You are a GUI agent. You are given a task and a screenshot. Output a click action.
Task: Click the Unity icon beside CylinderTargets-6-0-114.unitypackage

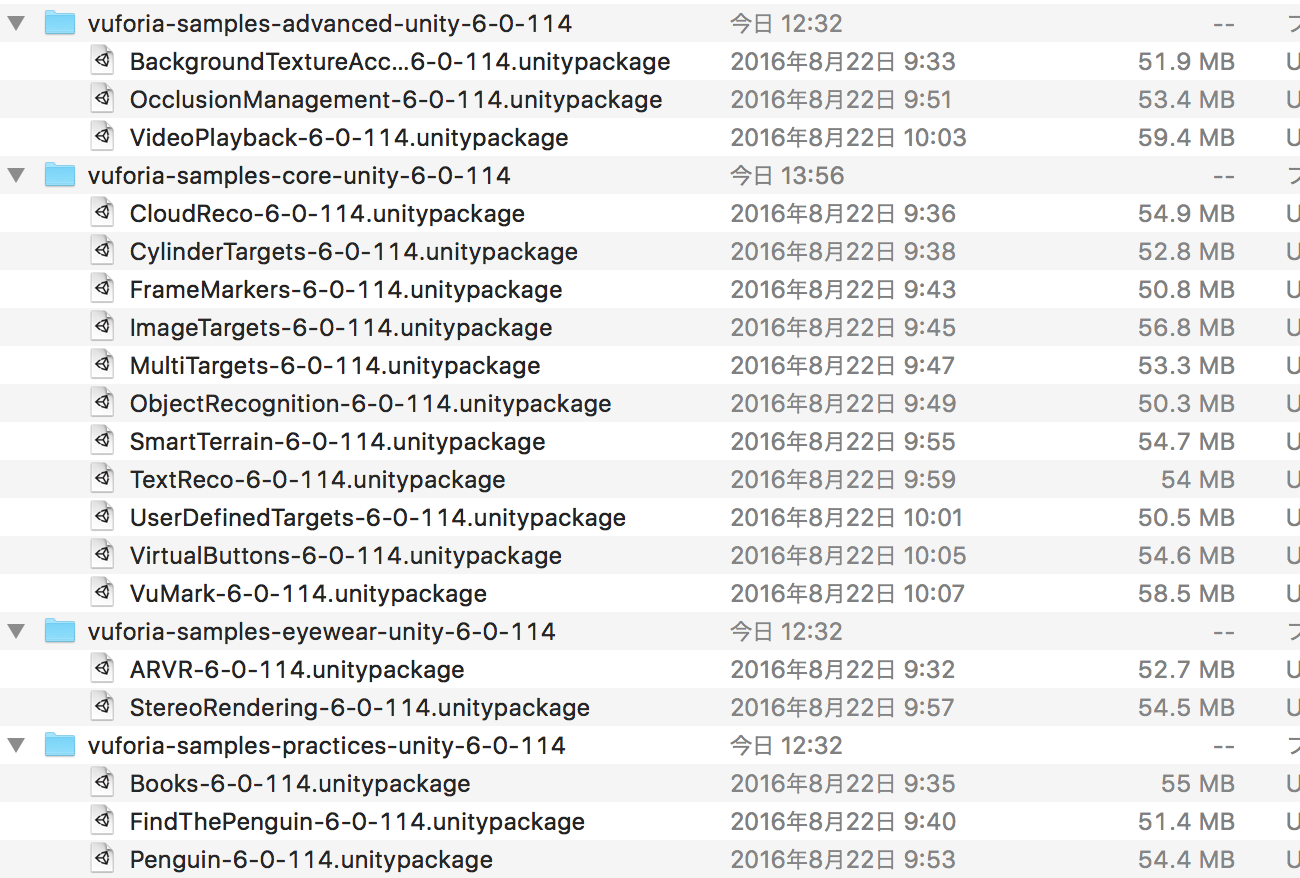coord(102,252)
